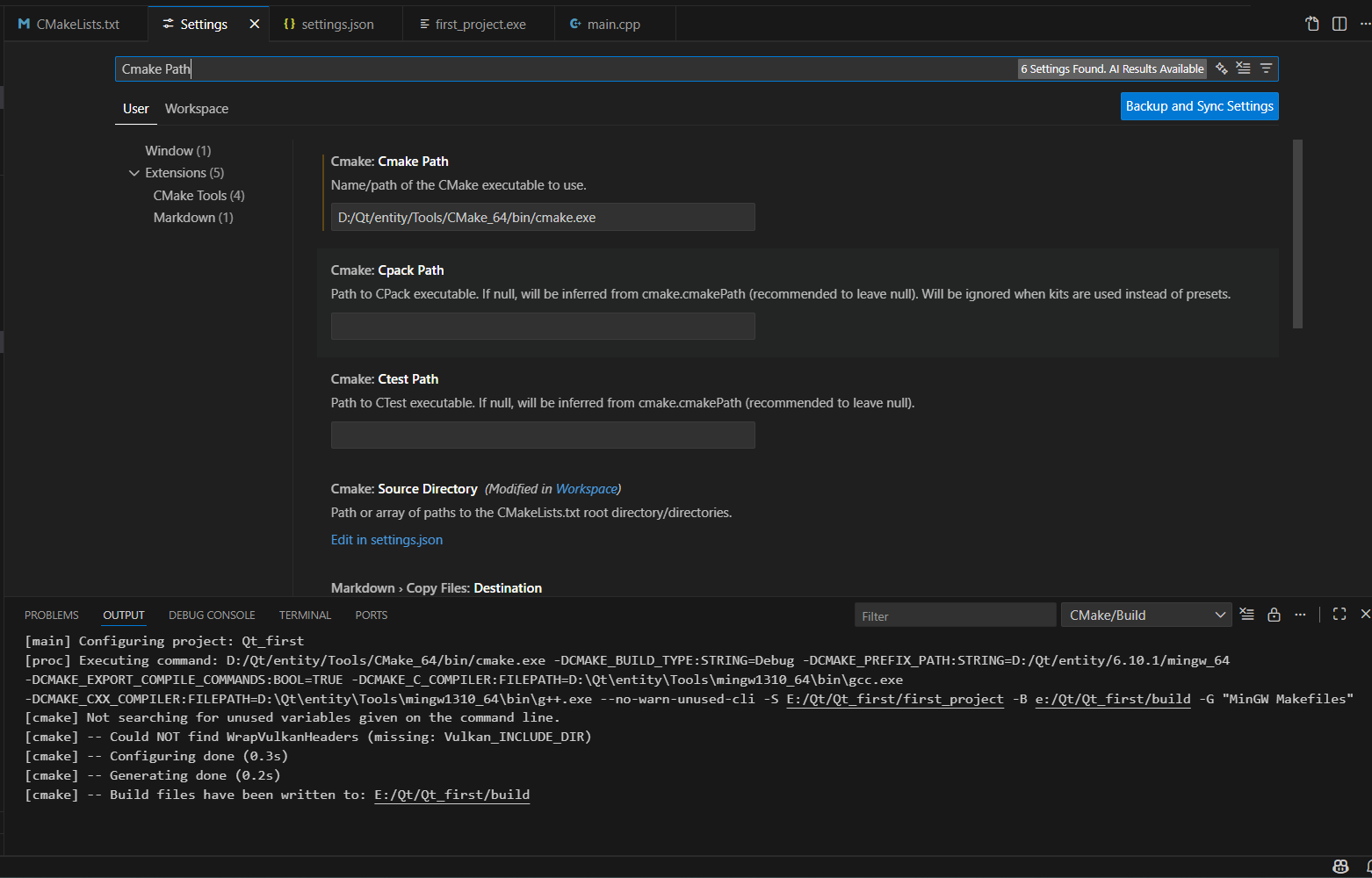Click the settings list vertical scrollbar
The height and width of the screenshot is (878, 1372).
[1297, 234]
